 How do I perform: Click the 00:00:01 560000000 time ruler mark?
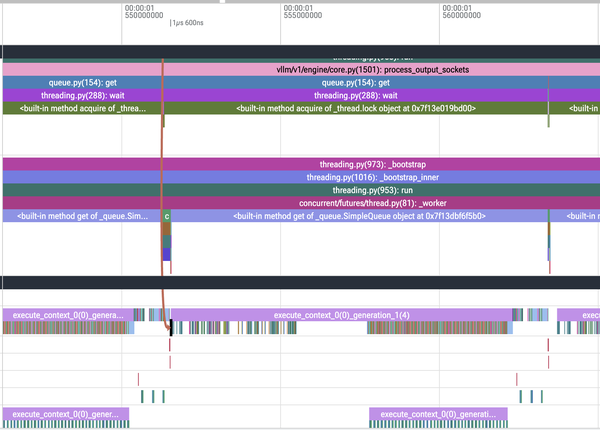(461, 11)
